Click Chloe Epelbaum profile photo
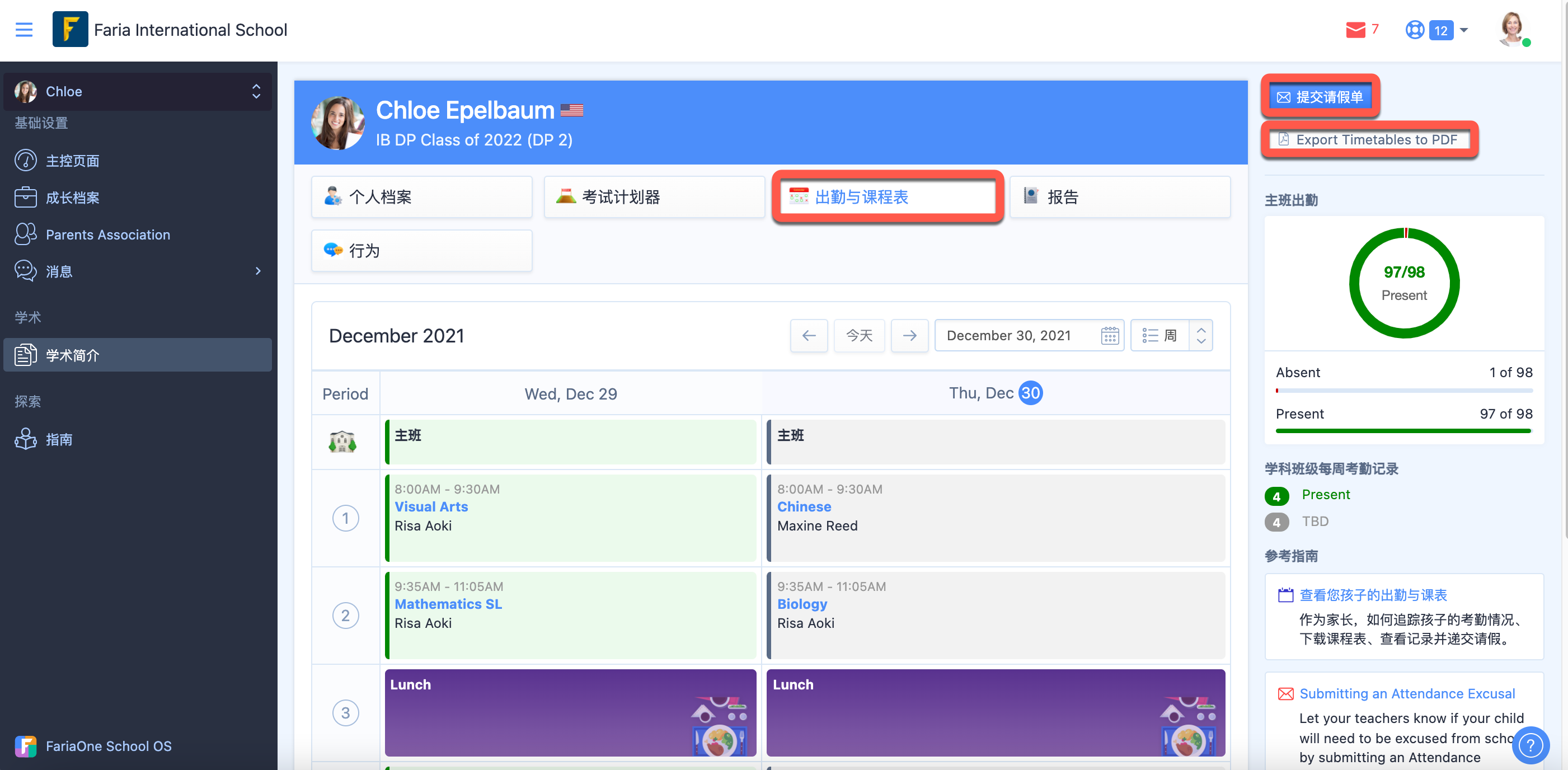The image size is (1568, 770). click(338, 123)
